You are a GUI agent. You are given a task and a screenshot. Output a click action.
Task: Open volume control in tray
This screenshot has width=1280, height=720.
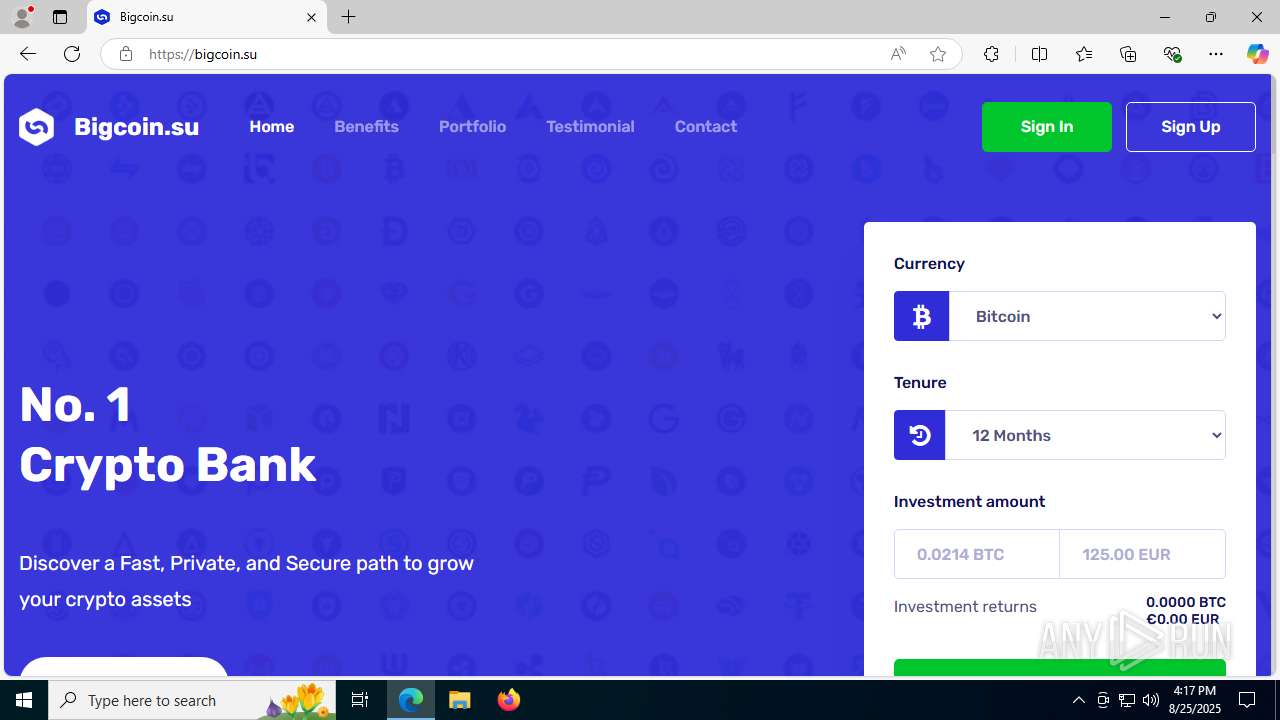coord(1151,700)
